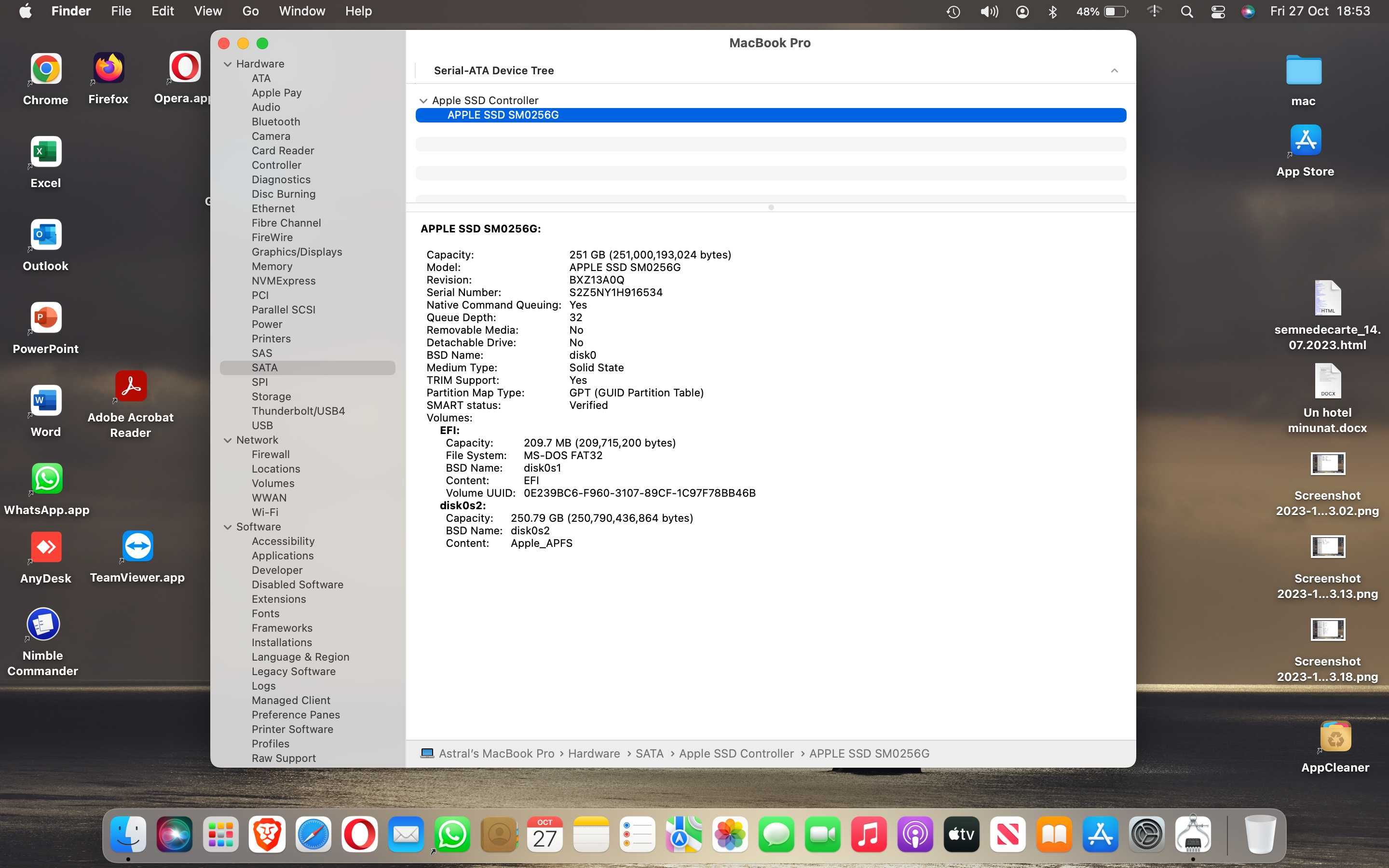The image size is (1389, 868).
Task: Select Memory in hardware sidebar
Action: click(x=271, y=265)
